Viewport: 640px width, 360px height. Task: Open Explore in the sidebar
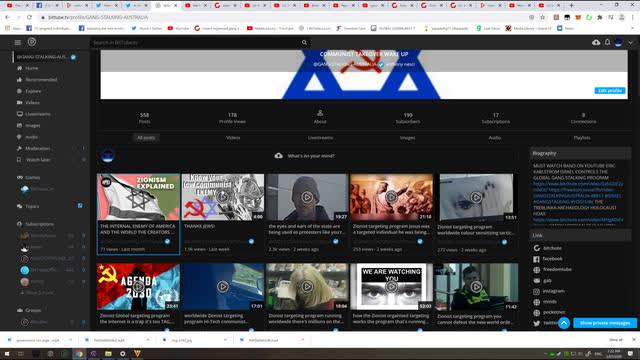29,91
